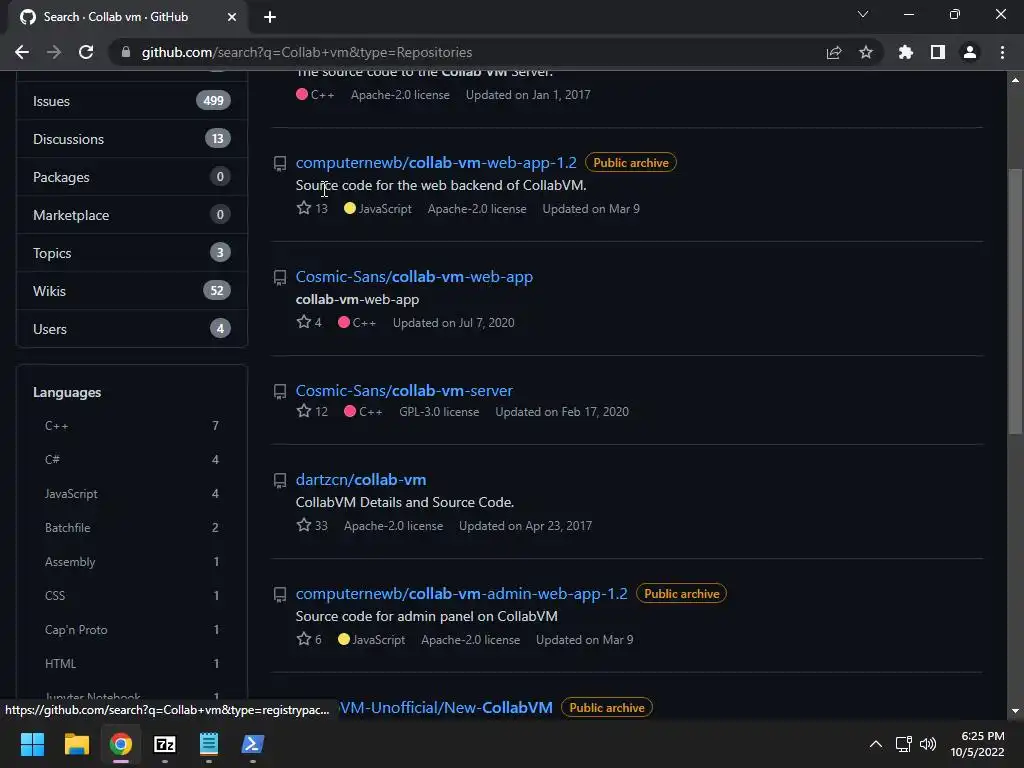Image resolution: width=1024 pixels, height=768 pixels.
Task: Close the Search Collab vm GitHub tab
Action: (232, 17)
